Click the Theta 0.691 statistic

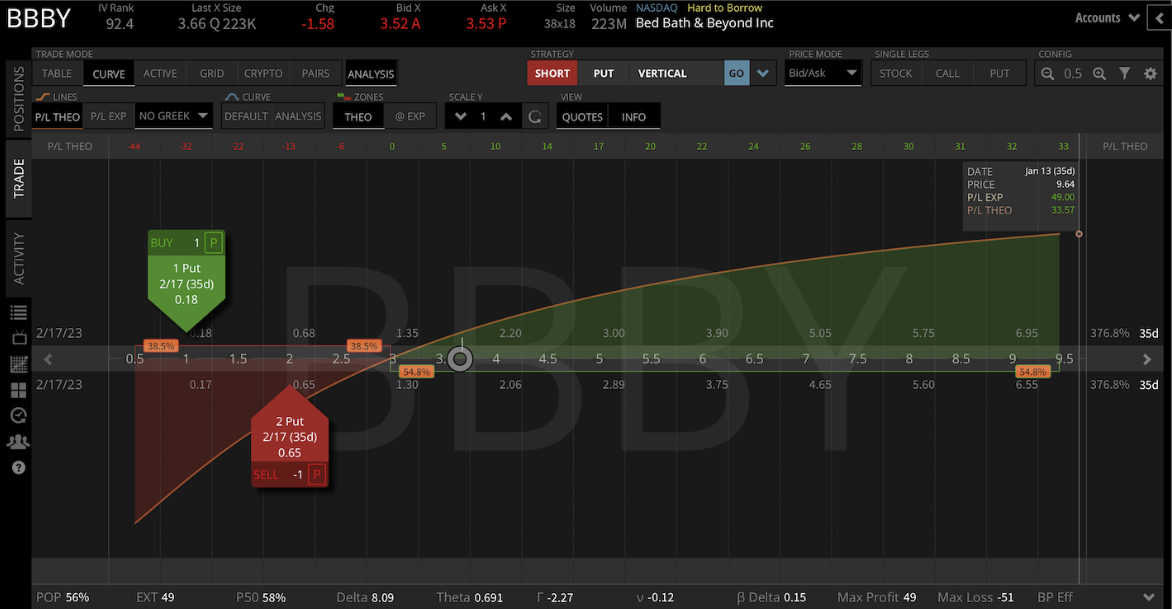pos(469,597)
